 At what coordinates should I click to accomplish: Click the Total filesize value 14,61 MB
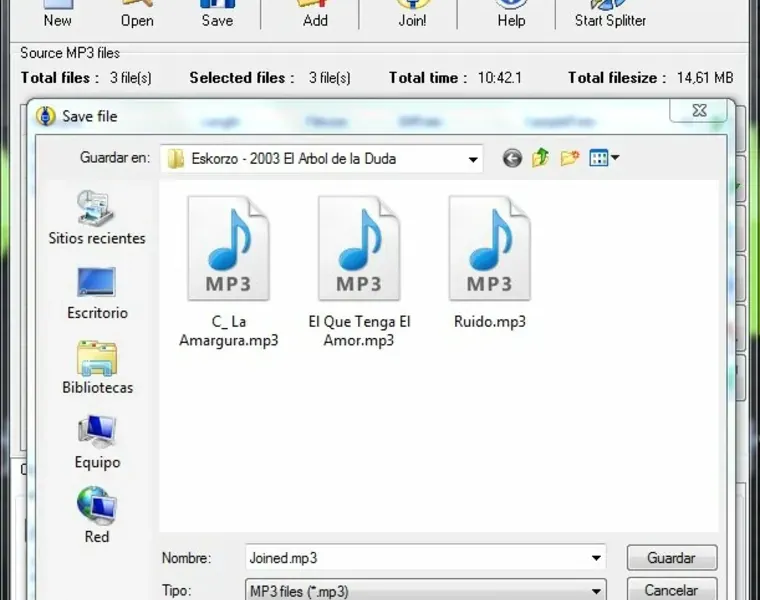[x=705, y=78]
